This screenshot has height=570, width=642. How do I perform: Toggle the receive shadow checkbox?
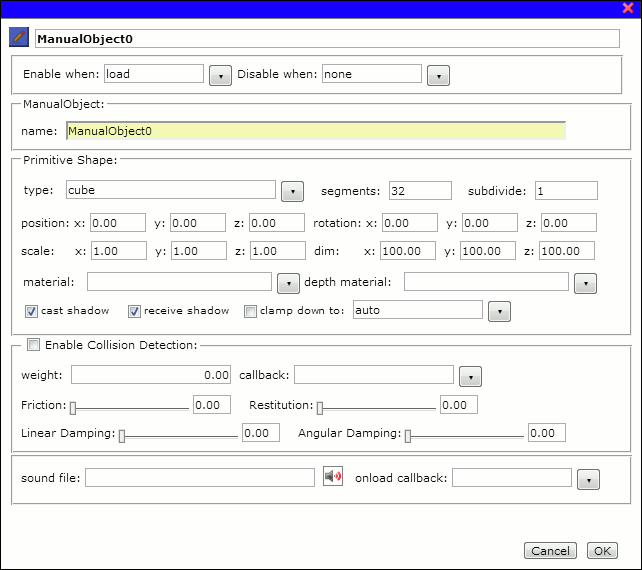coord(134,311)
